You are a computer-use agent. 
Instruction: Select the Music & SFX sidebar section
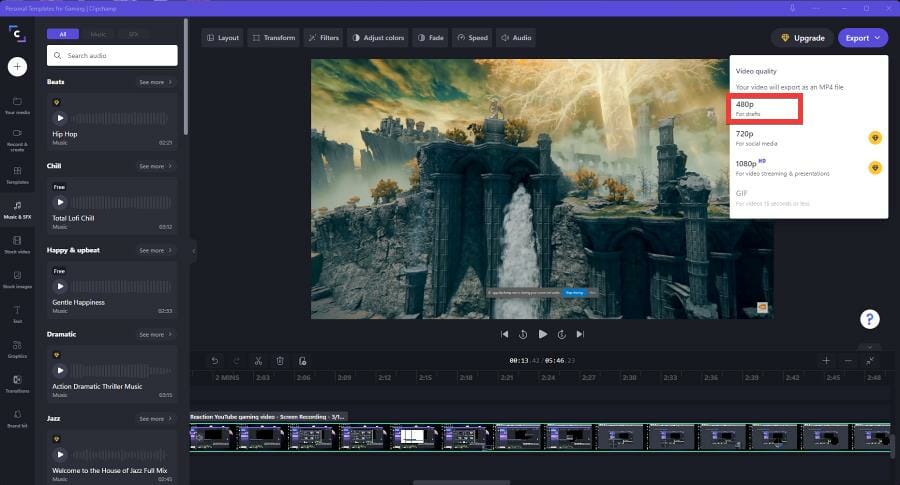tap(17, 210)
